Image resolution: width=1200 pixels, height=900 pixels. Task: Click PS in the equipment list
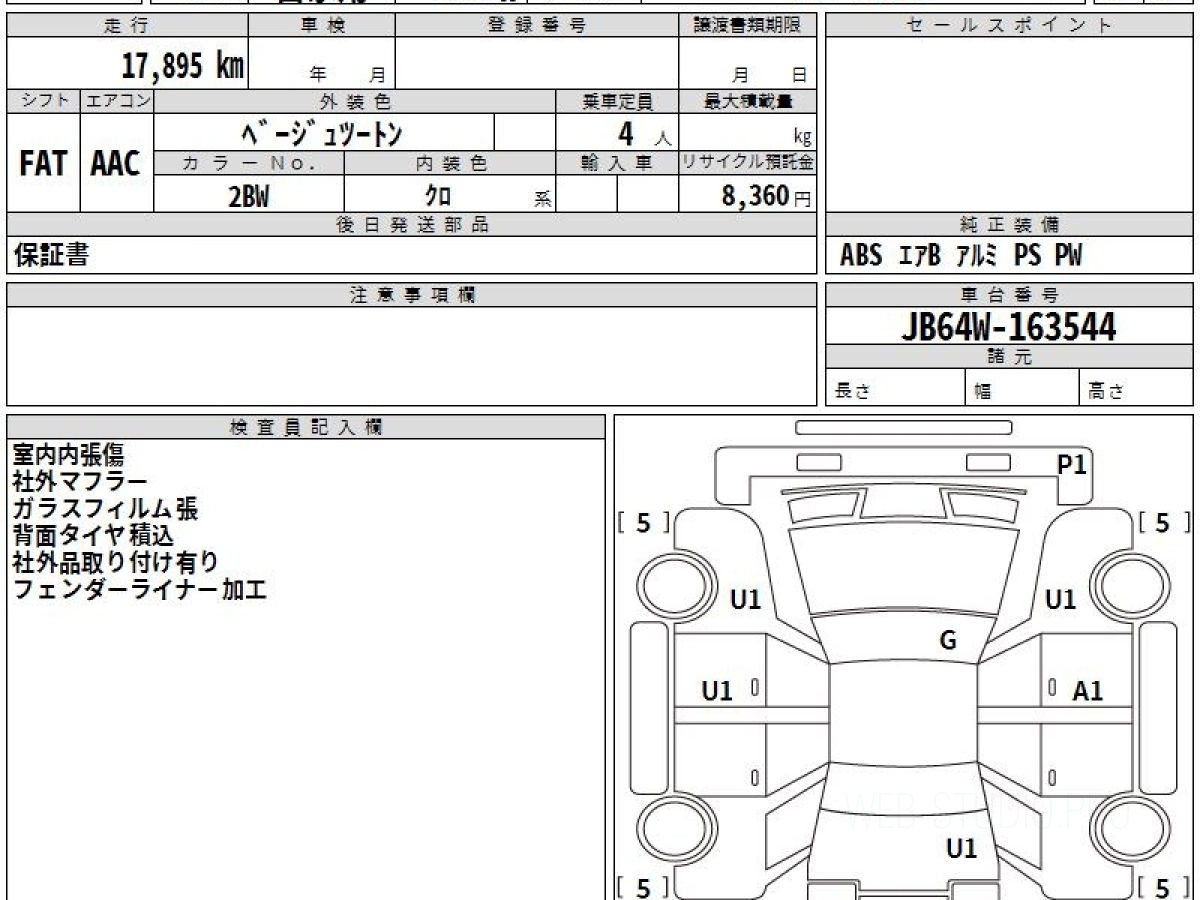pyautogui.click(x=1027, y=256)
